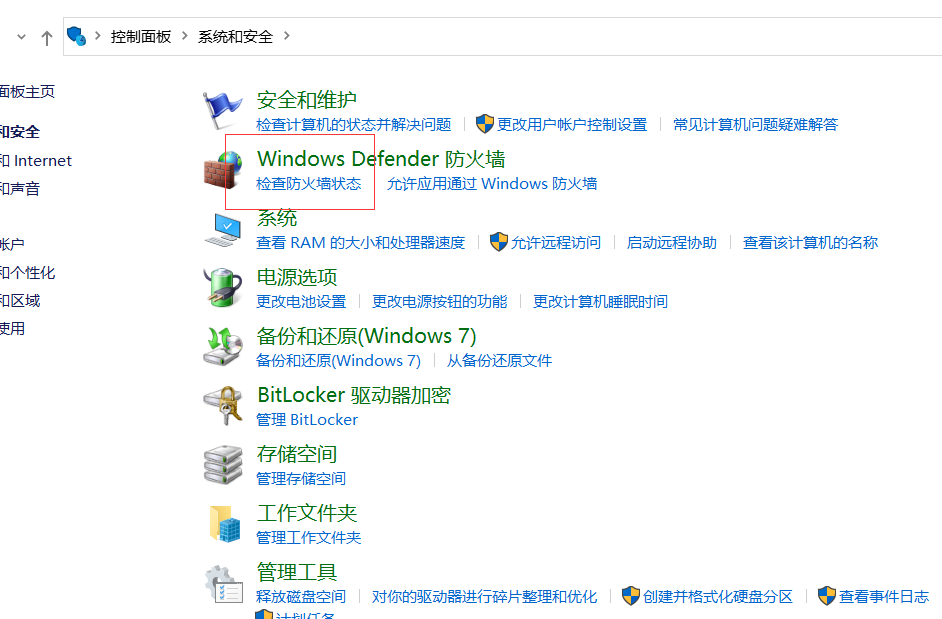
Task: Click shield icon beside 允许远程访问
Action: 499,242
